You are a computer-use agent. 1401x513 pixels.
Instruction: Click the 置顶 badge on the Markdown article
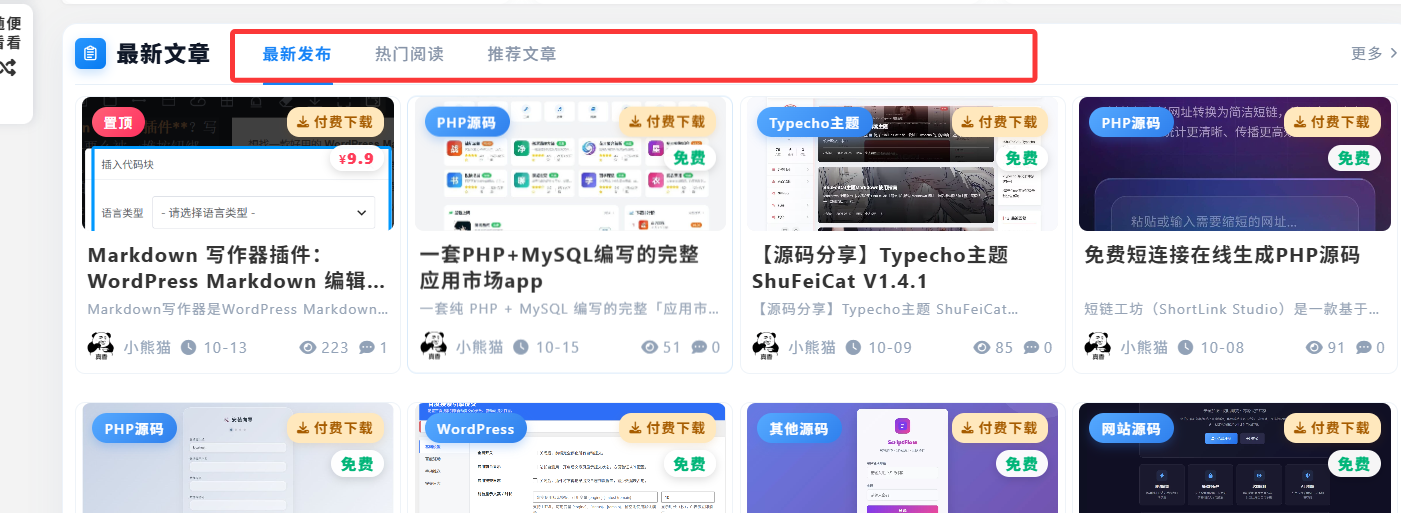[x=118, y=122]
